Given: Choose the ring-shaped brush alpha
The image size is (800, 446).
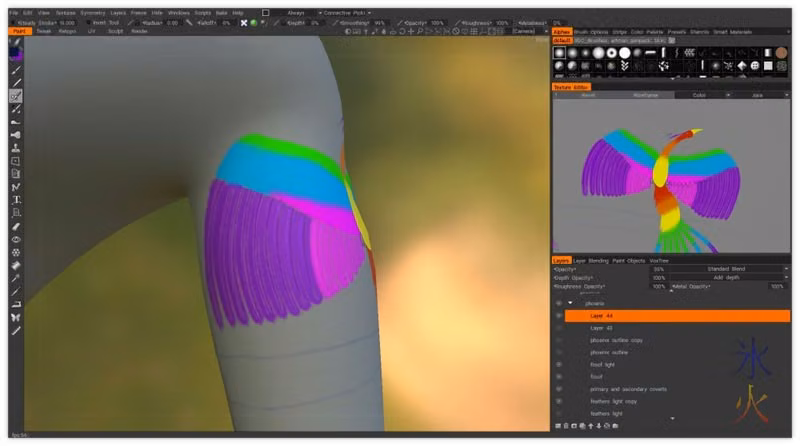Looking at the screenshot, I should 612,53.
